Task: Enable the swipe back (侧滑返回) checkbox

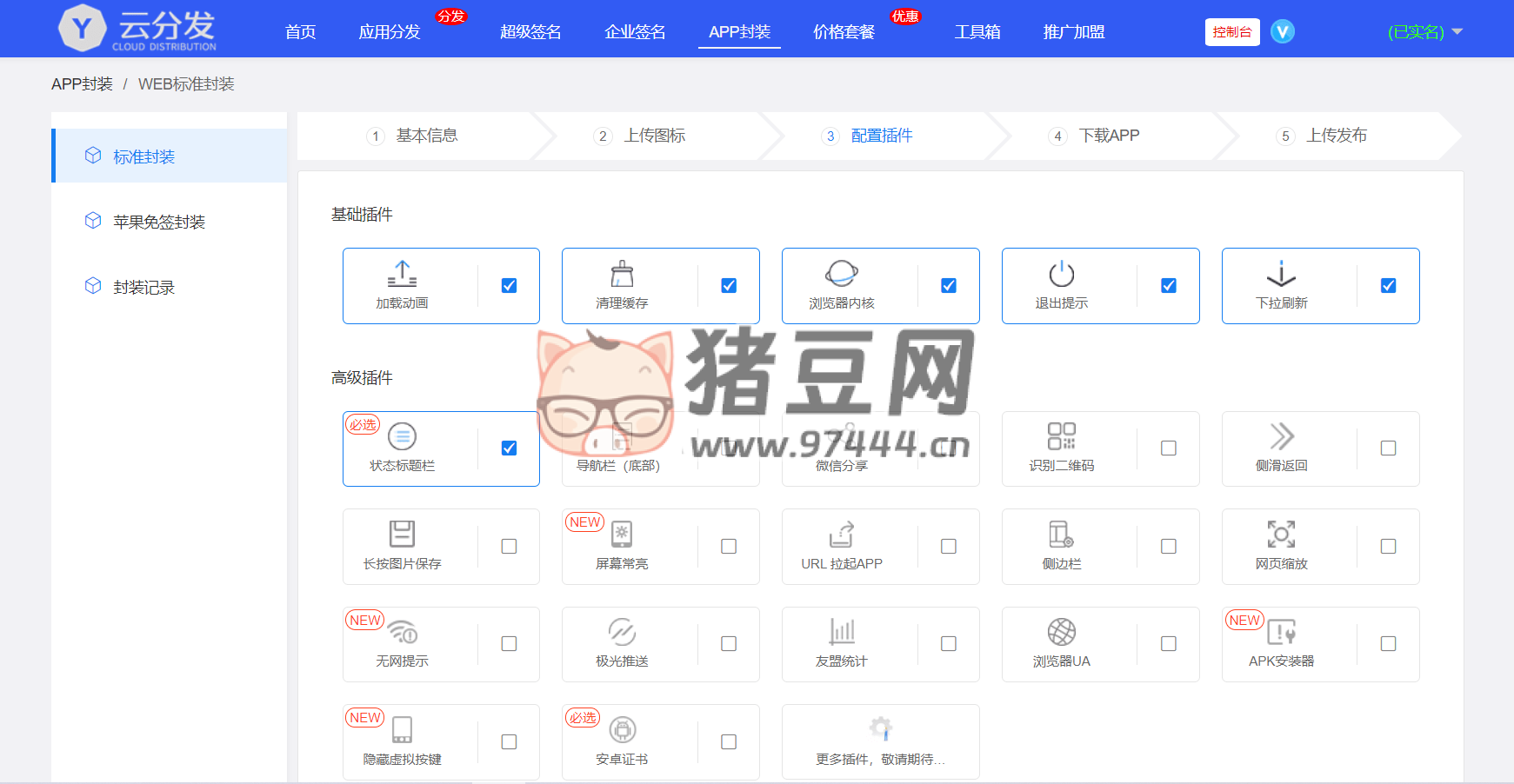Action: (x=1389, y=448)
